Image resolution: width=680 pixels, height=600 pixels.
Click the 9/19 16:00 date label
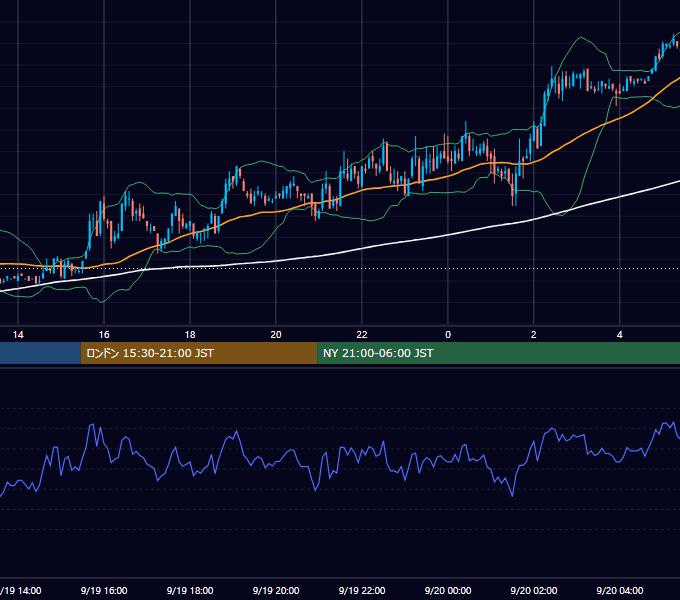104,590
